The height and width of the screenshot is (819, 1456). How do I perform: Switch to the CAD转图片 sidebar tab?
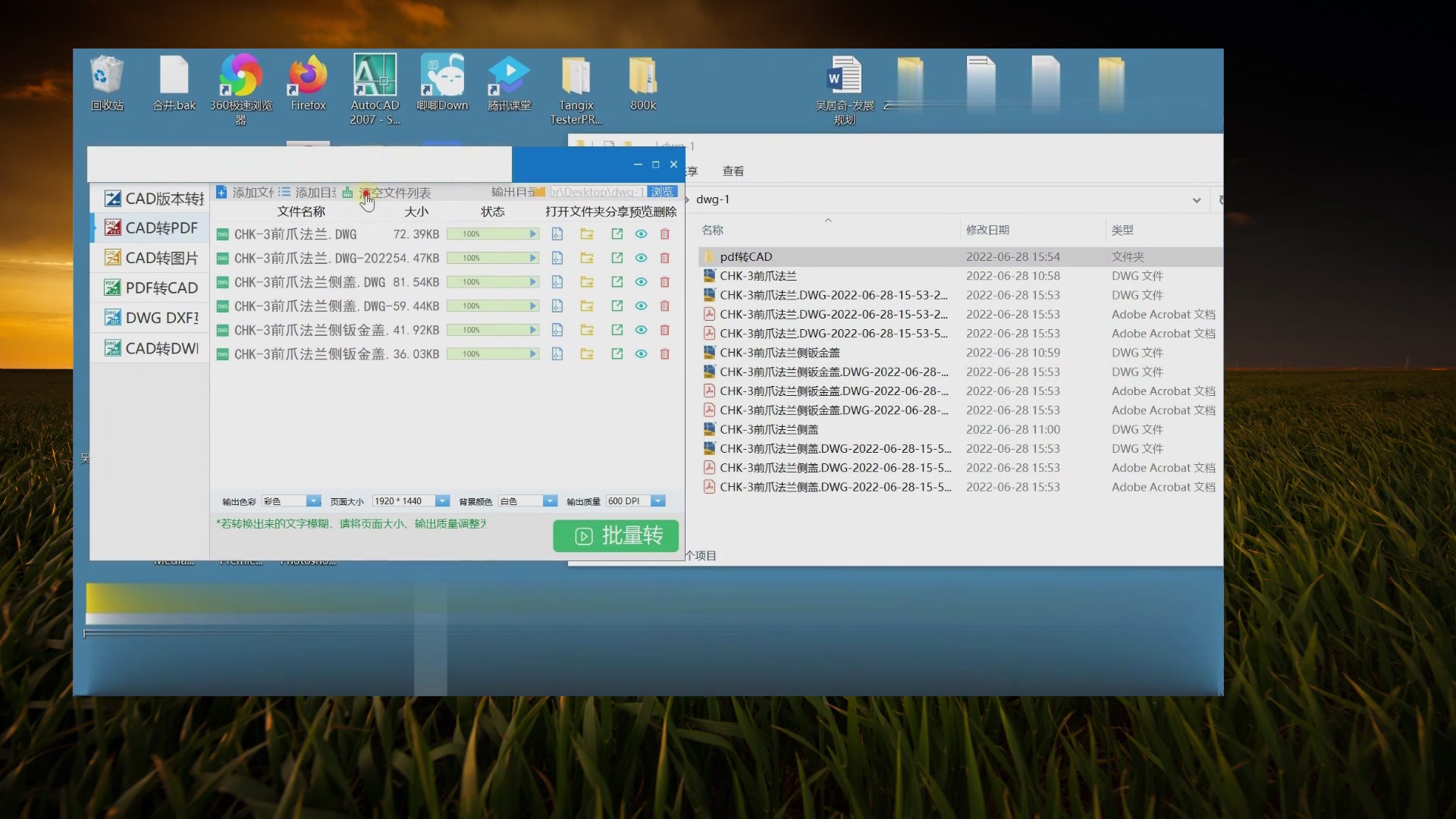[x=151, y=259]
